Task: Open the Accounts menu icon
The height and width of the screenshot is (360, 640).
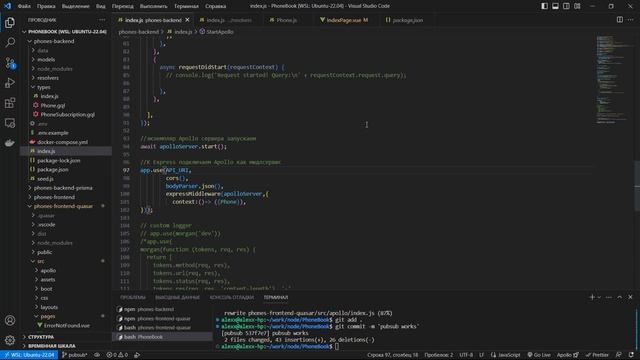Action: point(10,320)
